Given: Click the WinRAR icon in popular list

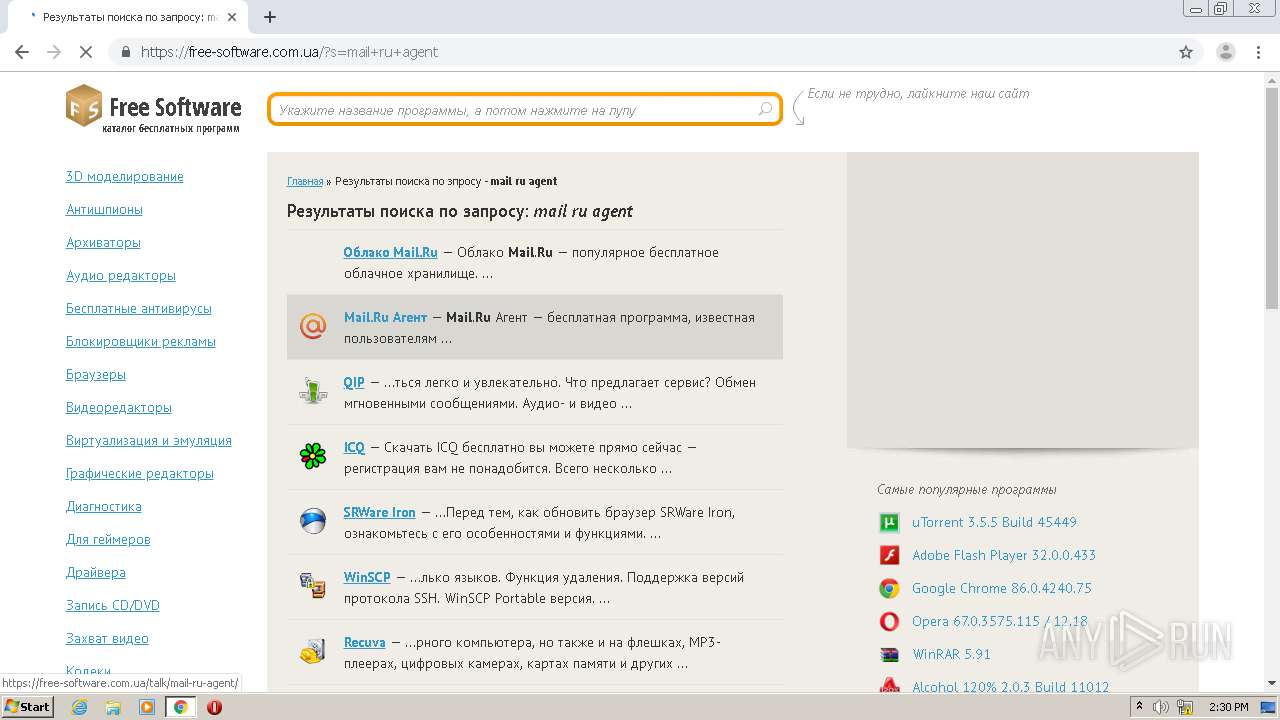Looking at the screenshot, I should click(x=889, y=654).
